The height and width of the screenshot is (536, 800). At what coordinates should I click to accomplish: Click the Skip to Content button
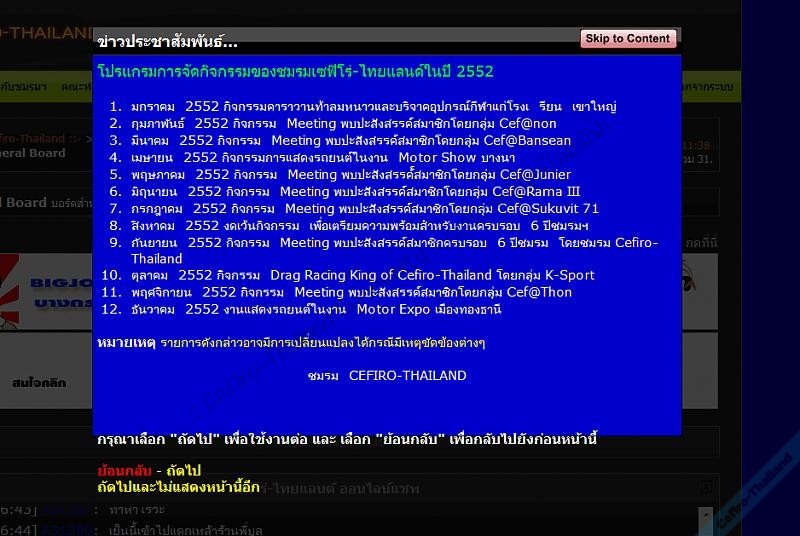pyautogui.click(x=628, y=39)
